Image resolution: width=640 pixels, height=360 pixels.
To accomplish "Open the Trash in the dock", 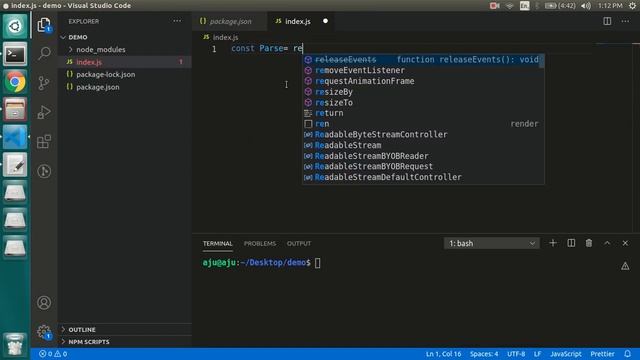I will 15,344.
